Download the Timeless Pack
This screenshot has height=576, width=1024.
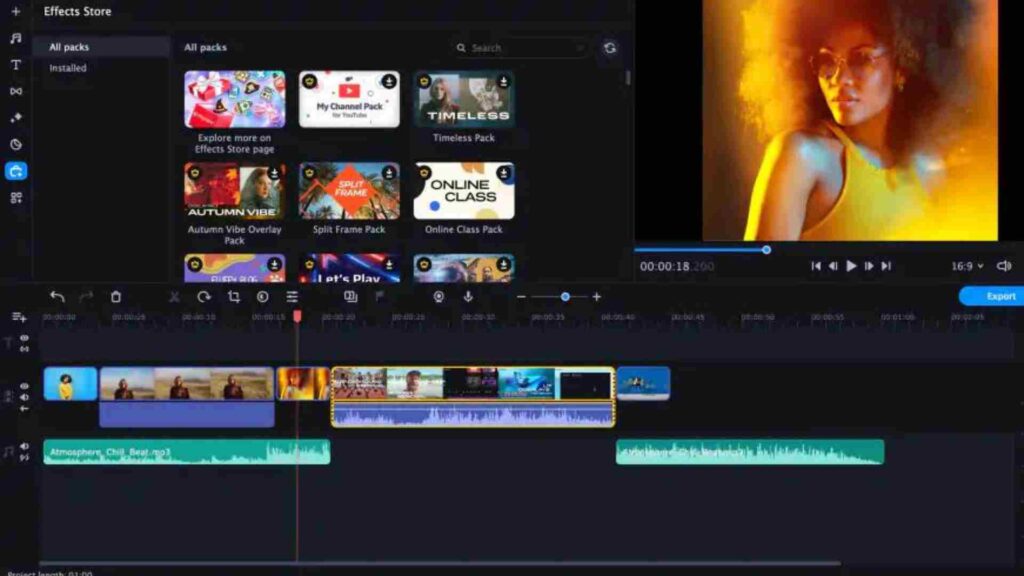[x=504, y=82]
